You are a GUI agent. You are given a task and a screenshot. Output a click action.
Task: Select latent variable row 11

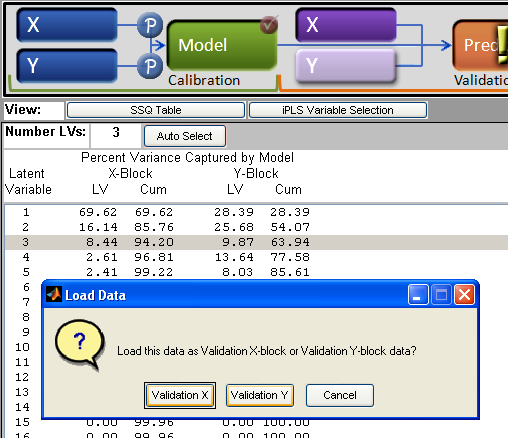point(22,362)
